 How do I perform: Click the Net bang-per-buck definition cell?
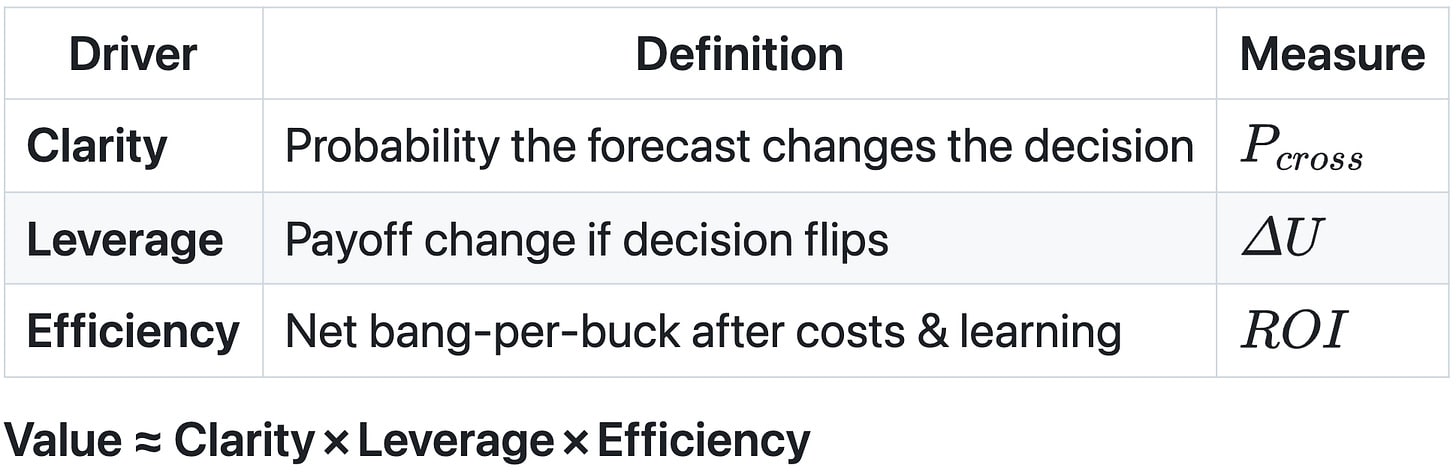[x=703, y=332]
